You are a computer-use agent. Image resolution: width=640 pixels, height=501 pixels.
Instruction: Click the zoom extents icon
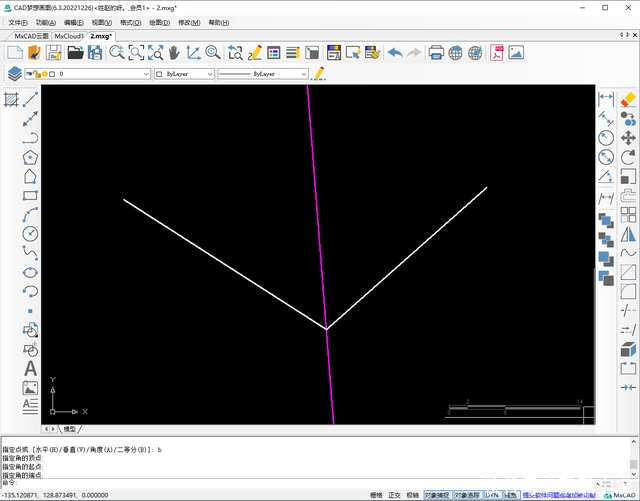155,53
